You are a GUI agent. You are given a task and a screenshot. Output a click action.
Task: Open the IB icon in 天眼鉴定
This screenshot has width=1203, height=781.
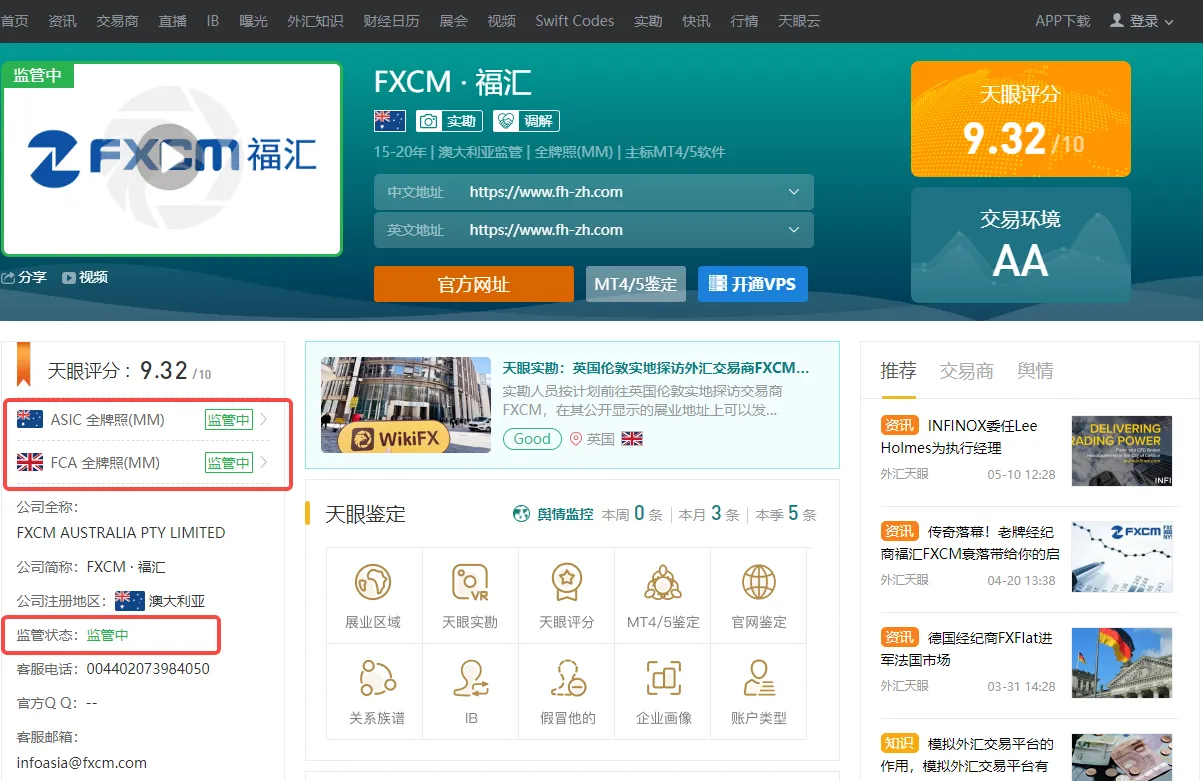pos(470,678)
